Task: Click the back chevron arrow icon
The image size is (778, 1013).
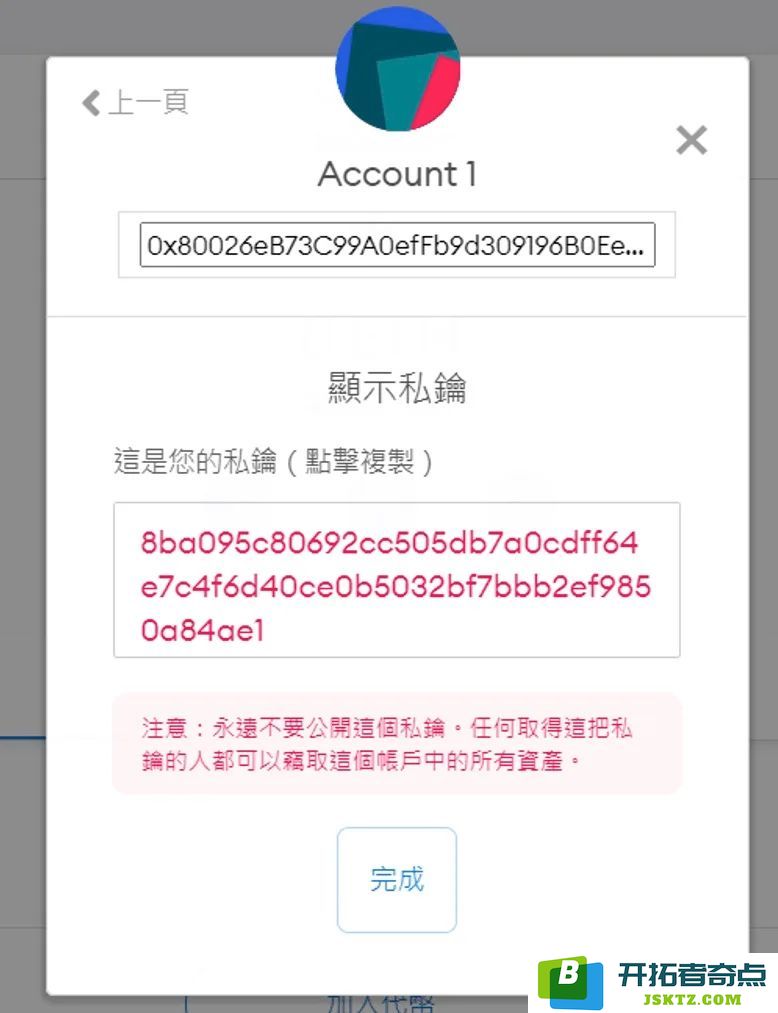Action: pos(91,103)
